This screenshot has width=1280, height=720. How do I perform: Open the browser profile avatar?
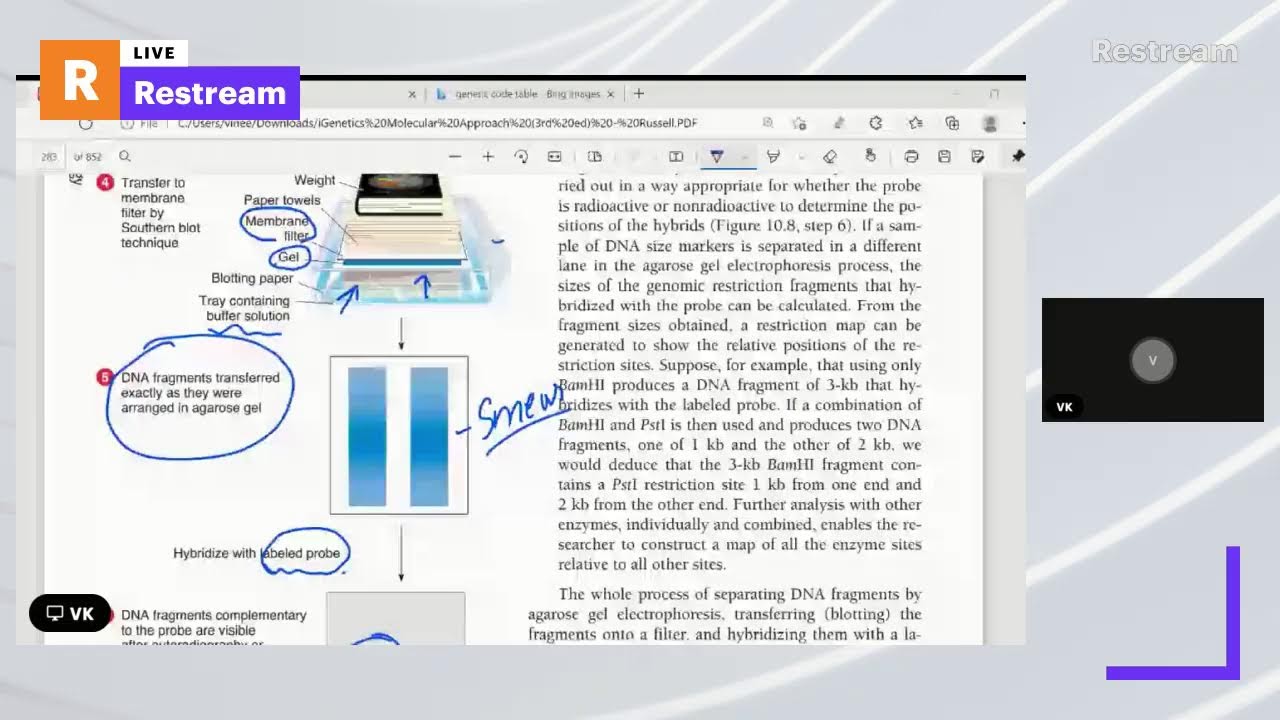coord(990,123)
